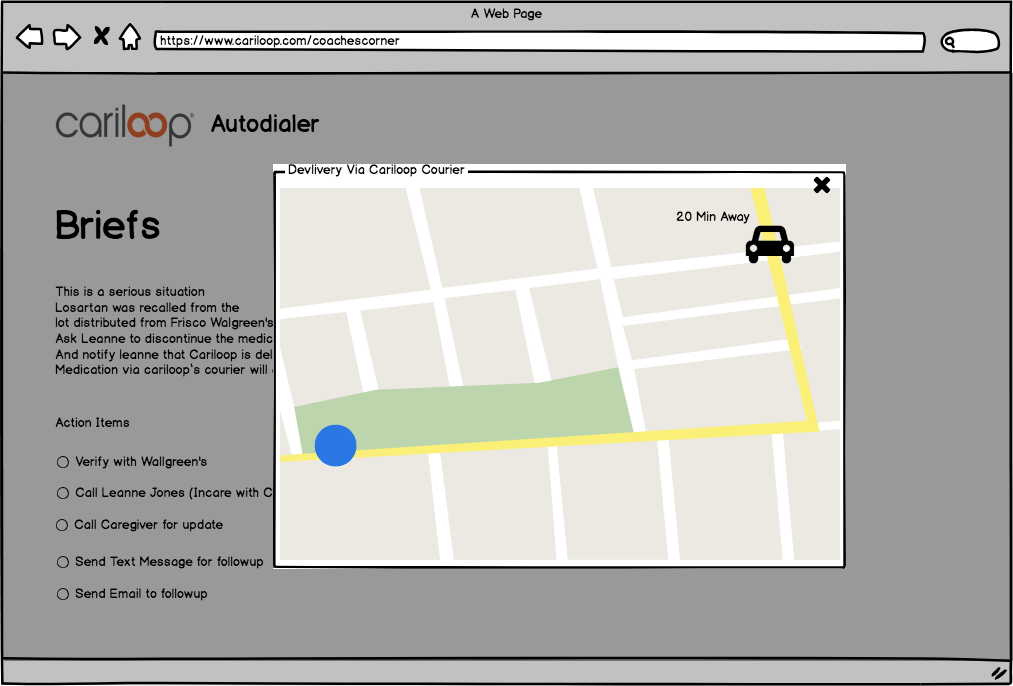The image size is (1013, 686).
Task: Click the Cariloop logo
Action: 124,125
